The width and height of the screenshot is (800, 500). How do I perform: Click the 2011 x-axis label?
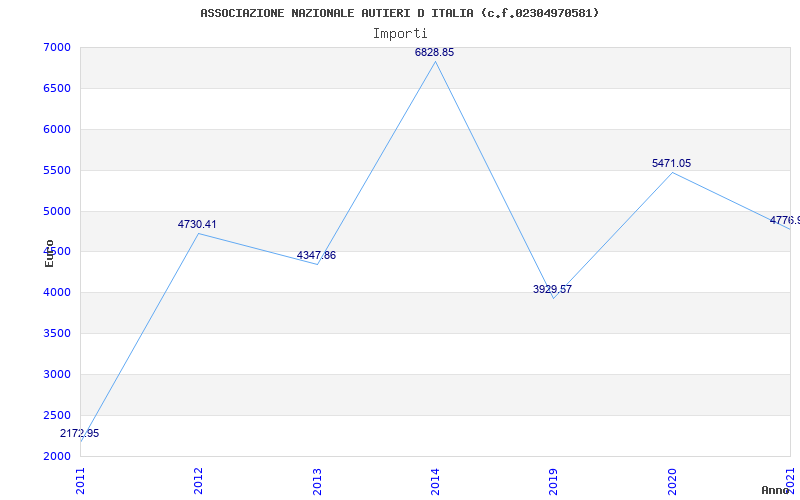coord(81,481)
